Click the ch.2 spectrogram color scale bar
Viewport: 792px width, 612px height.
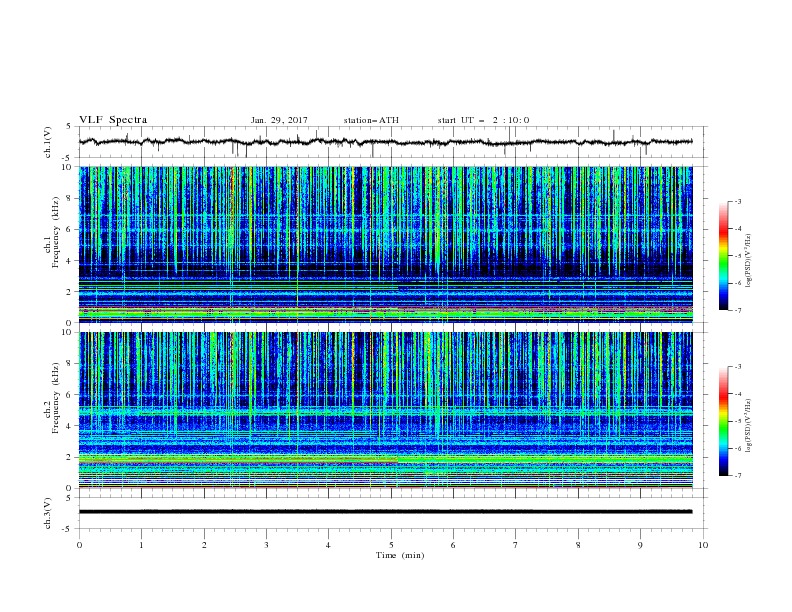723,421
